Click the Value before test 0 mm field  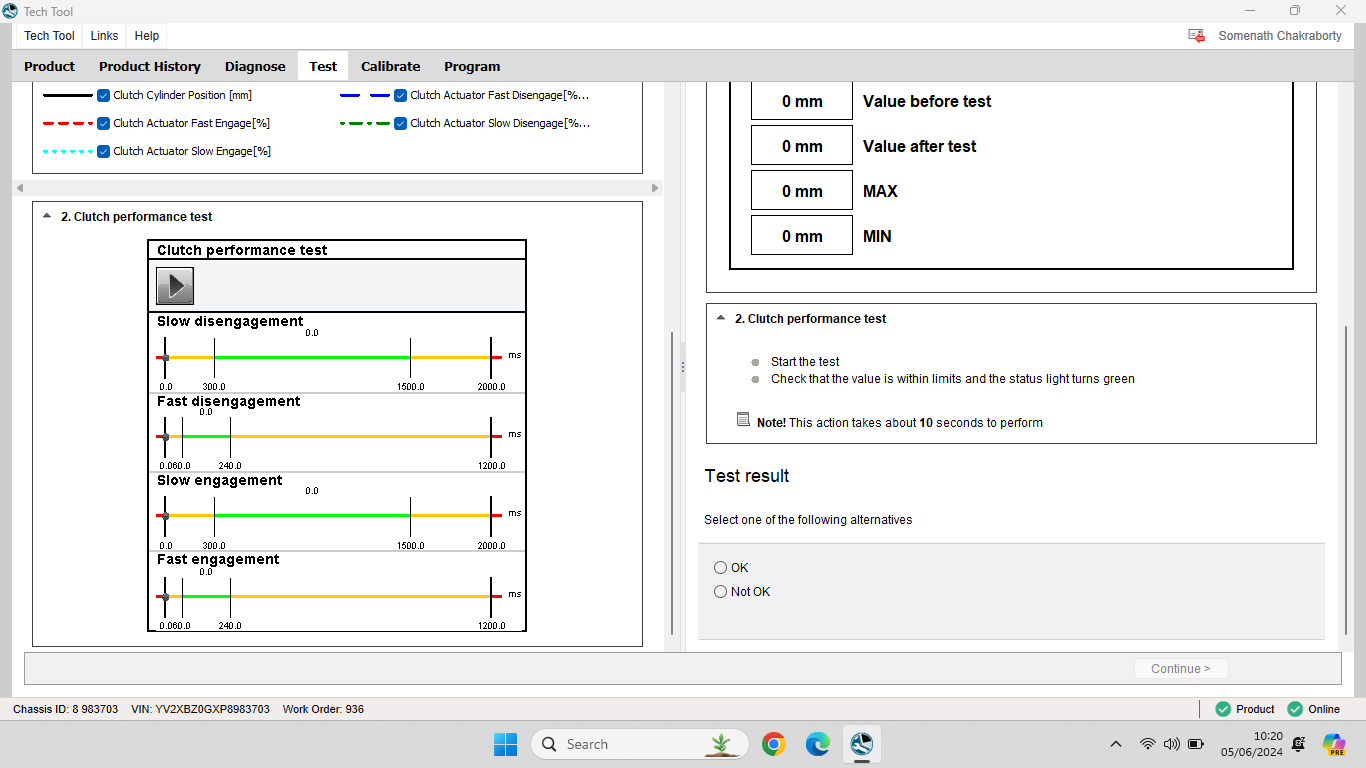point(802,101)
